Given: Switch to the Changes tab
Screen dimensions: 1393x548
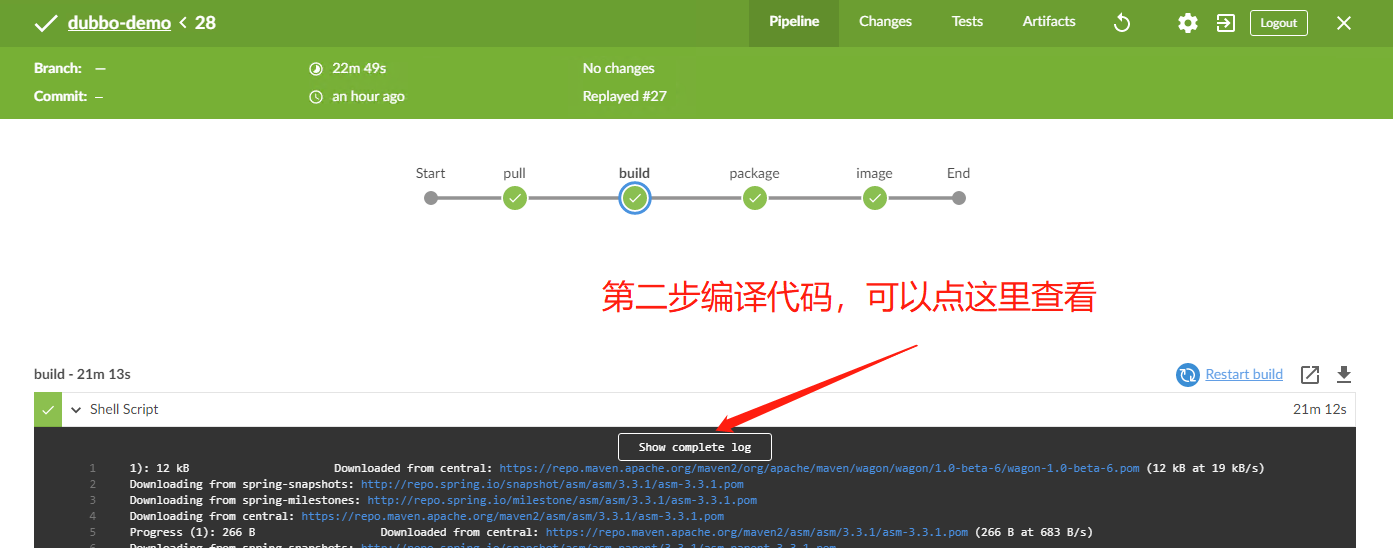Looking at the screenshot, I should 885,22.
